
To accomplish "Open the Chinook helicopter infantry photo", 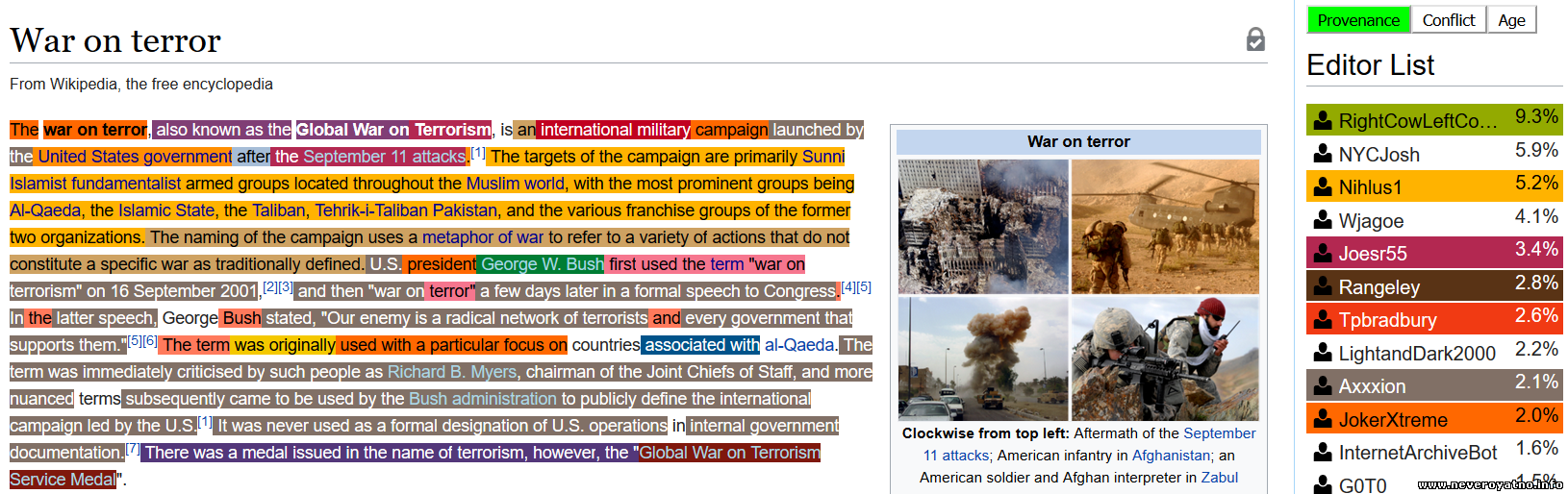I will coord(1165,226).
